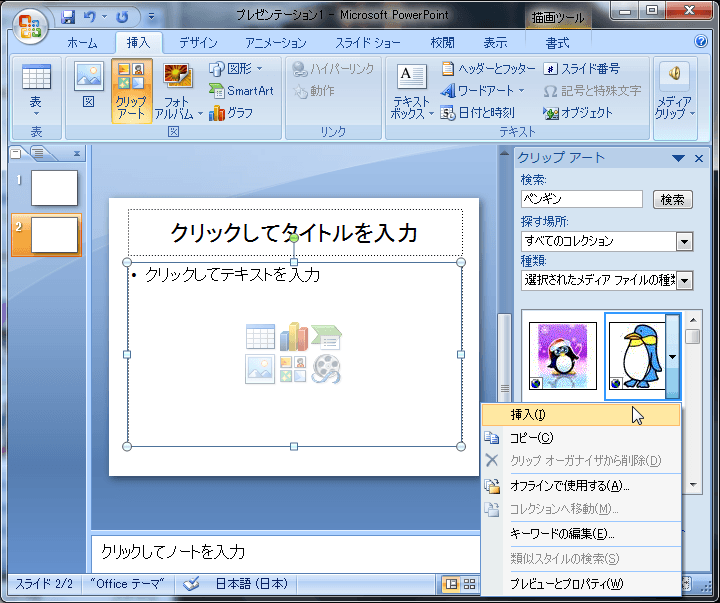Screen dimensions: 720x603
Task: Choose 挿入(I) from context menu
Action: click(x=580, y=415)
